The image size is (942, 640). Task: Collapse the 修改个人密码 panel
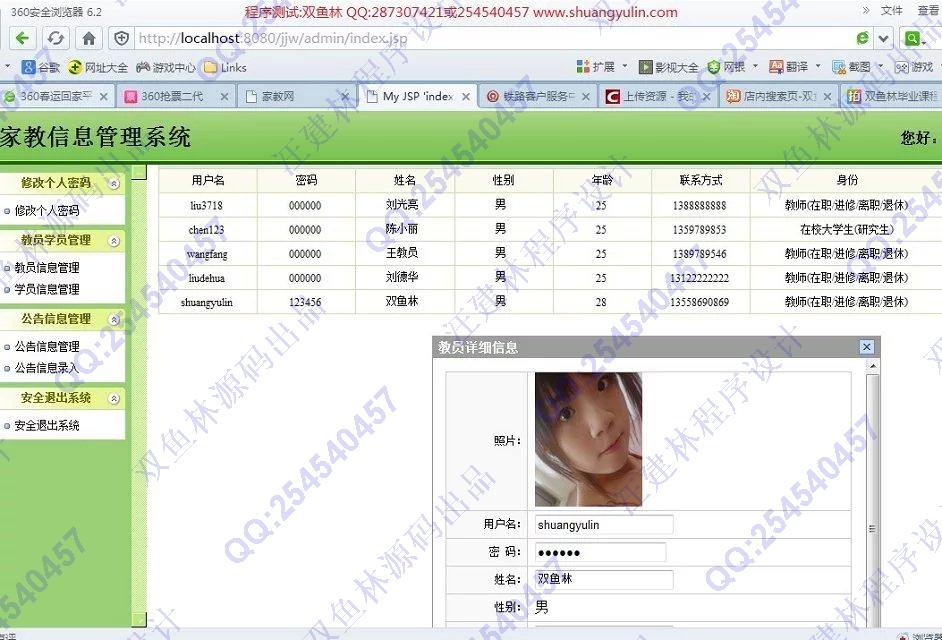114,183
